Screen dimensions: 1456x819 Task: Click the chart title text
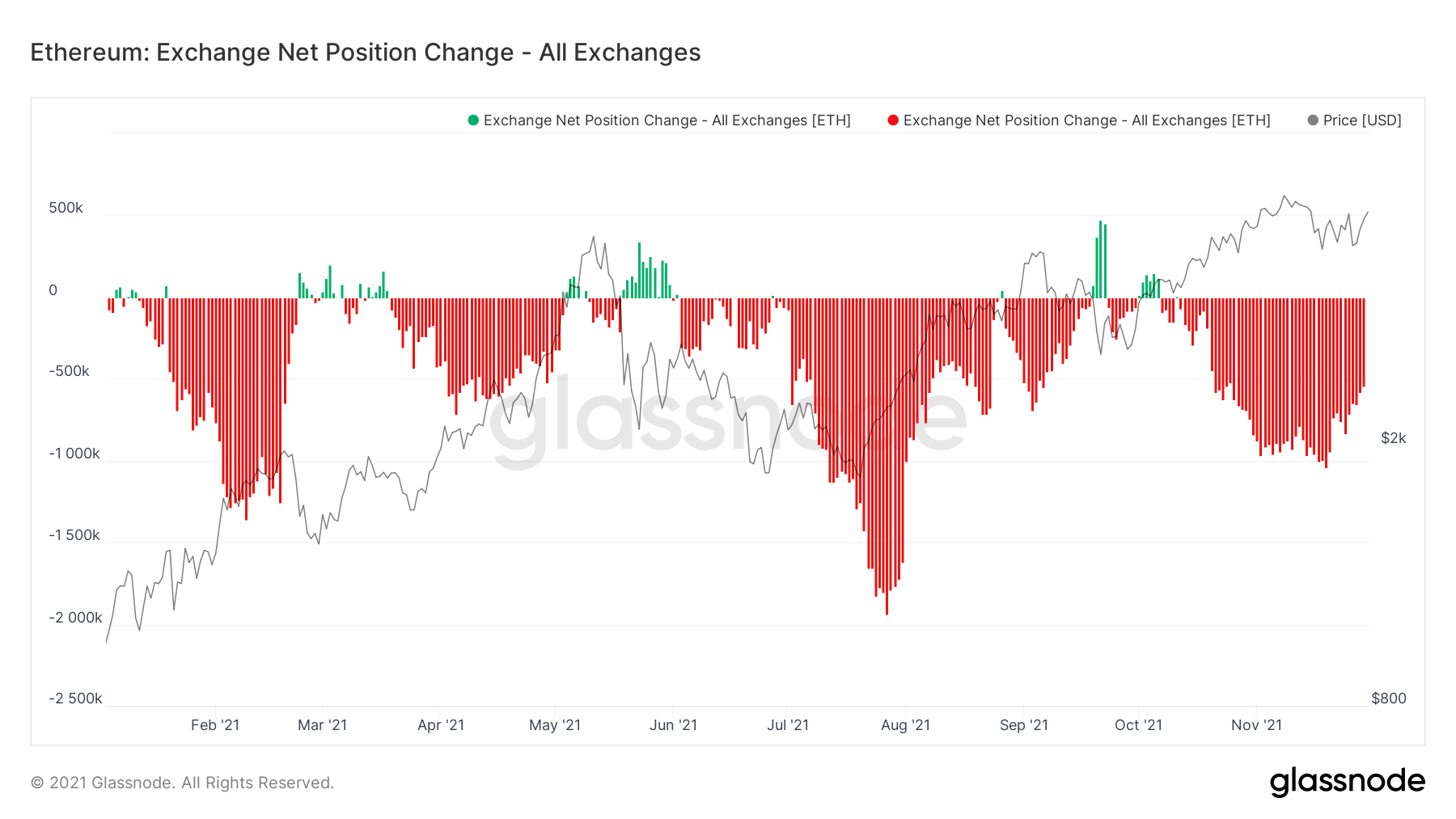366,53
